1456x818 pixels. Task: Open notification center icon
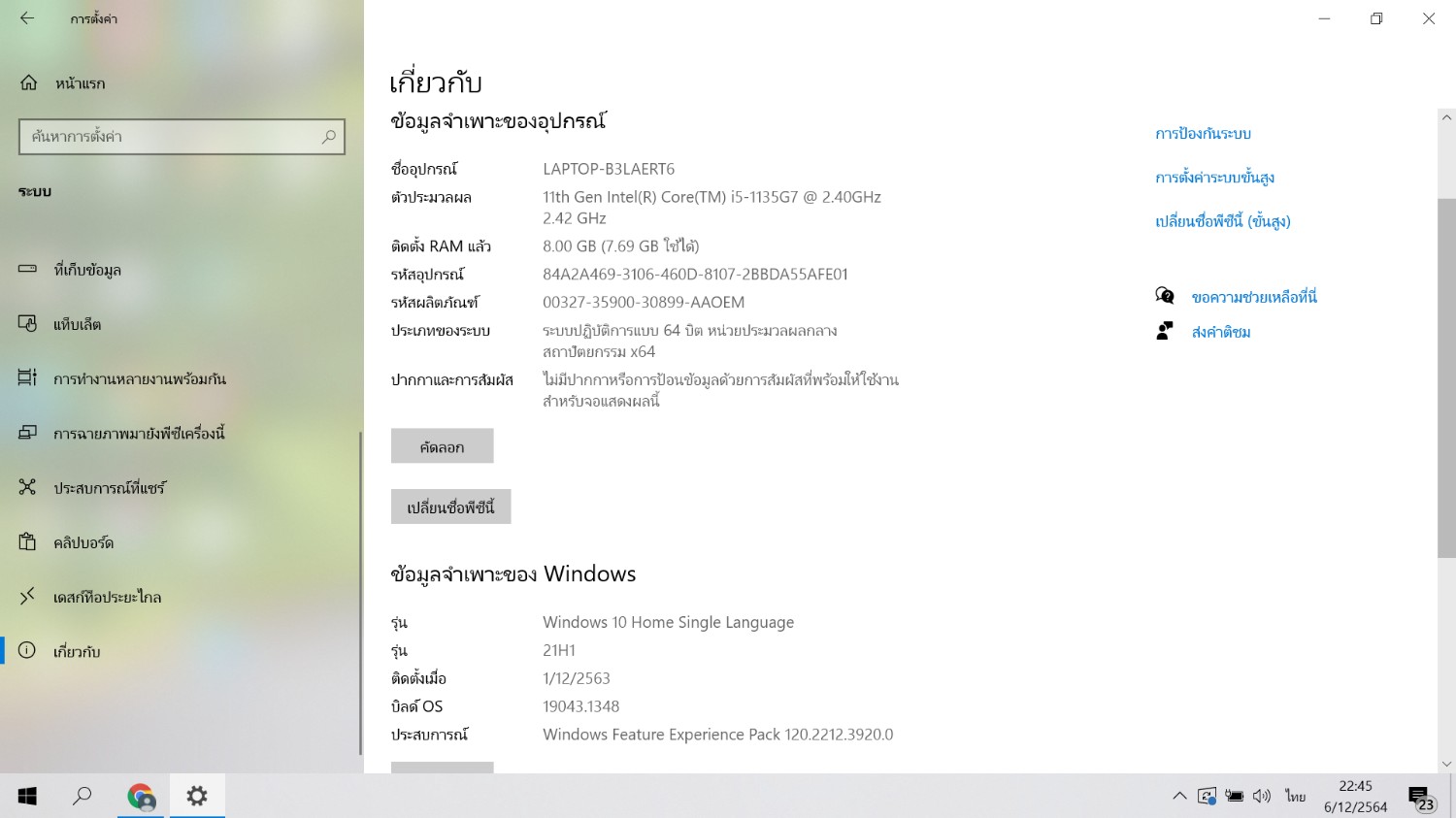[1421, 798]
